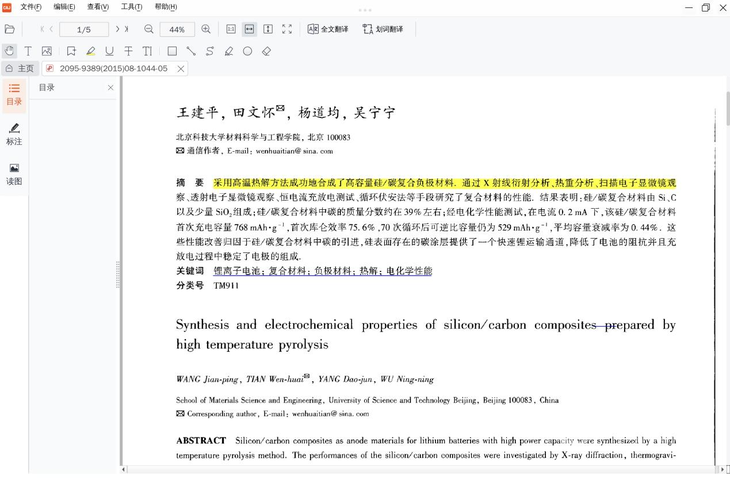
Task: Select the rectangle shape tool
Action: point(172,51)
